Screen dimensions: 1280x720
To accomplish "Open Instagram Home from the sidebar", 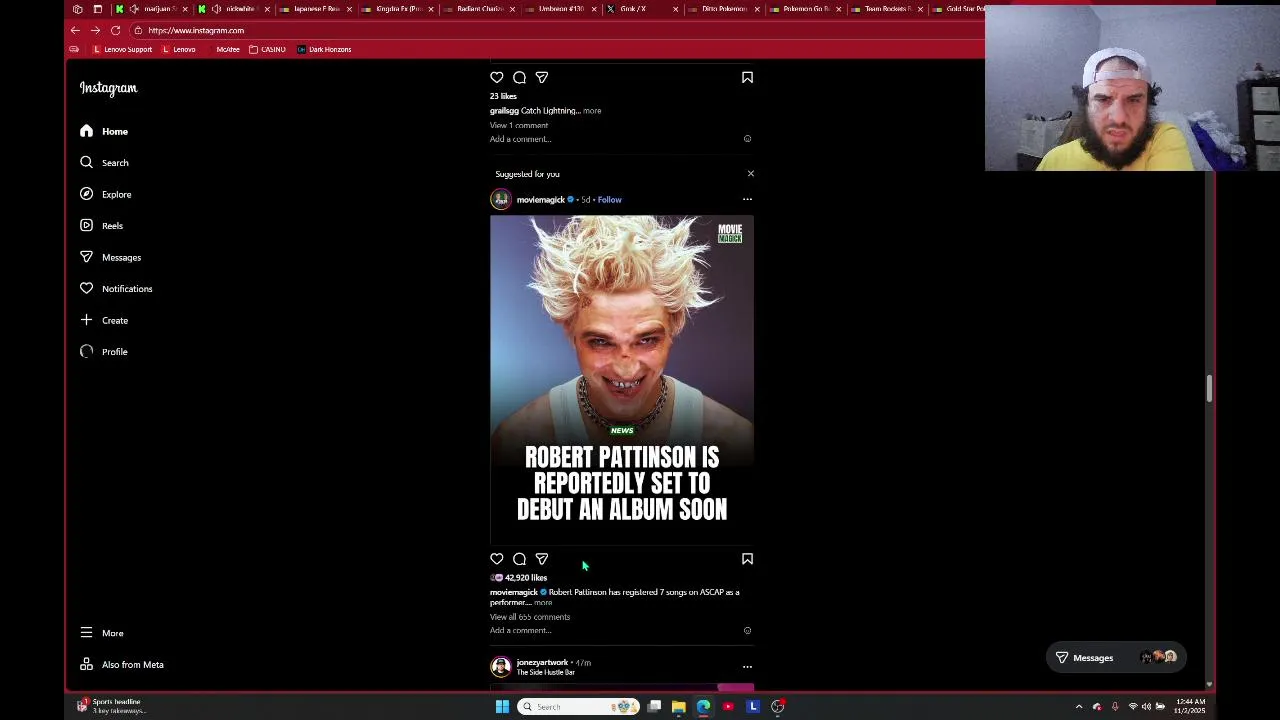I will pyautogui.click(x=104, y=131).
